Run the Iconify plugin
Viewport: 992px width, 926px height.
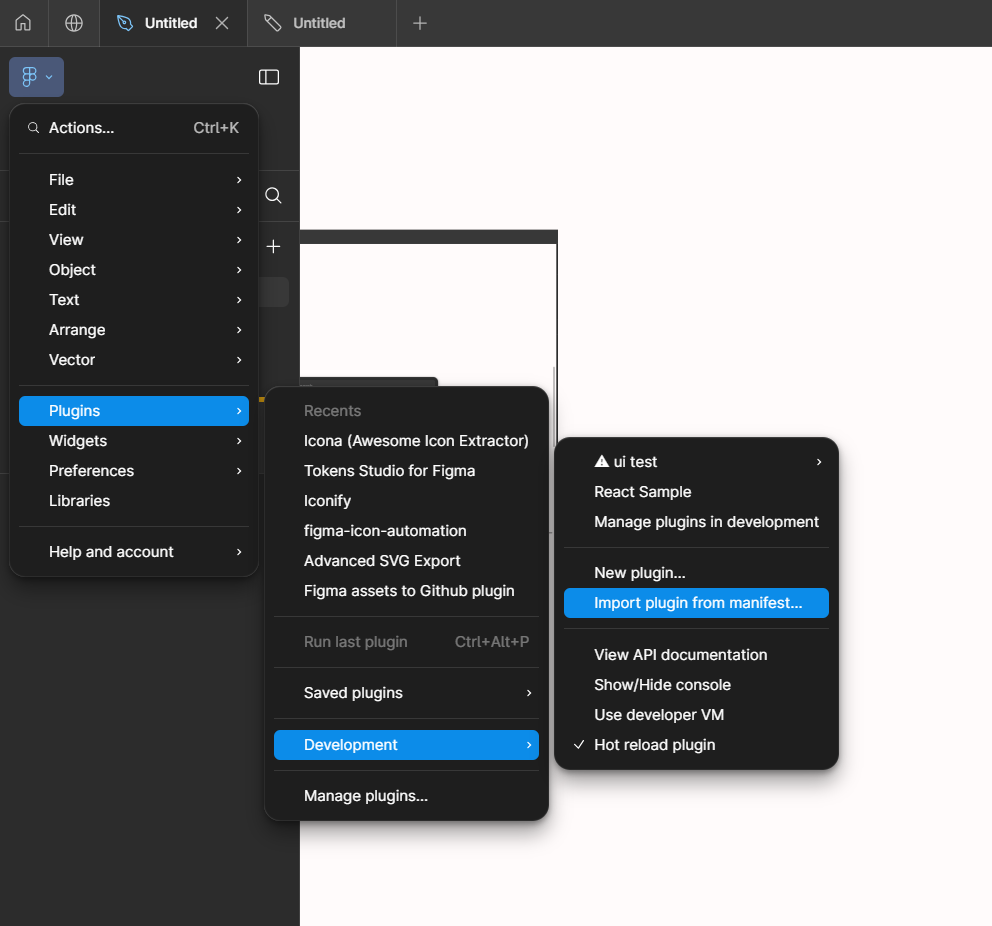(406, 501)
